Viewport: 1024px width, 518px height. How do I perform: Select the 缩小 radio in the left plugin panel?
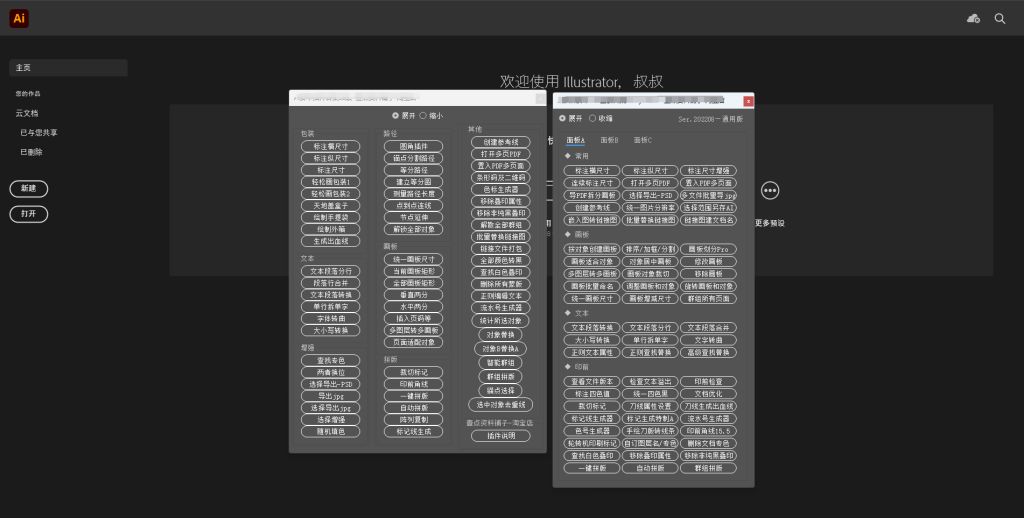[423, 116]
